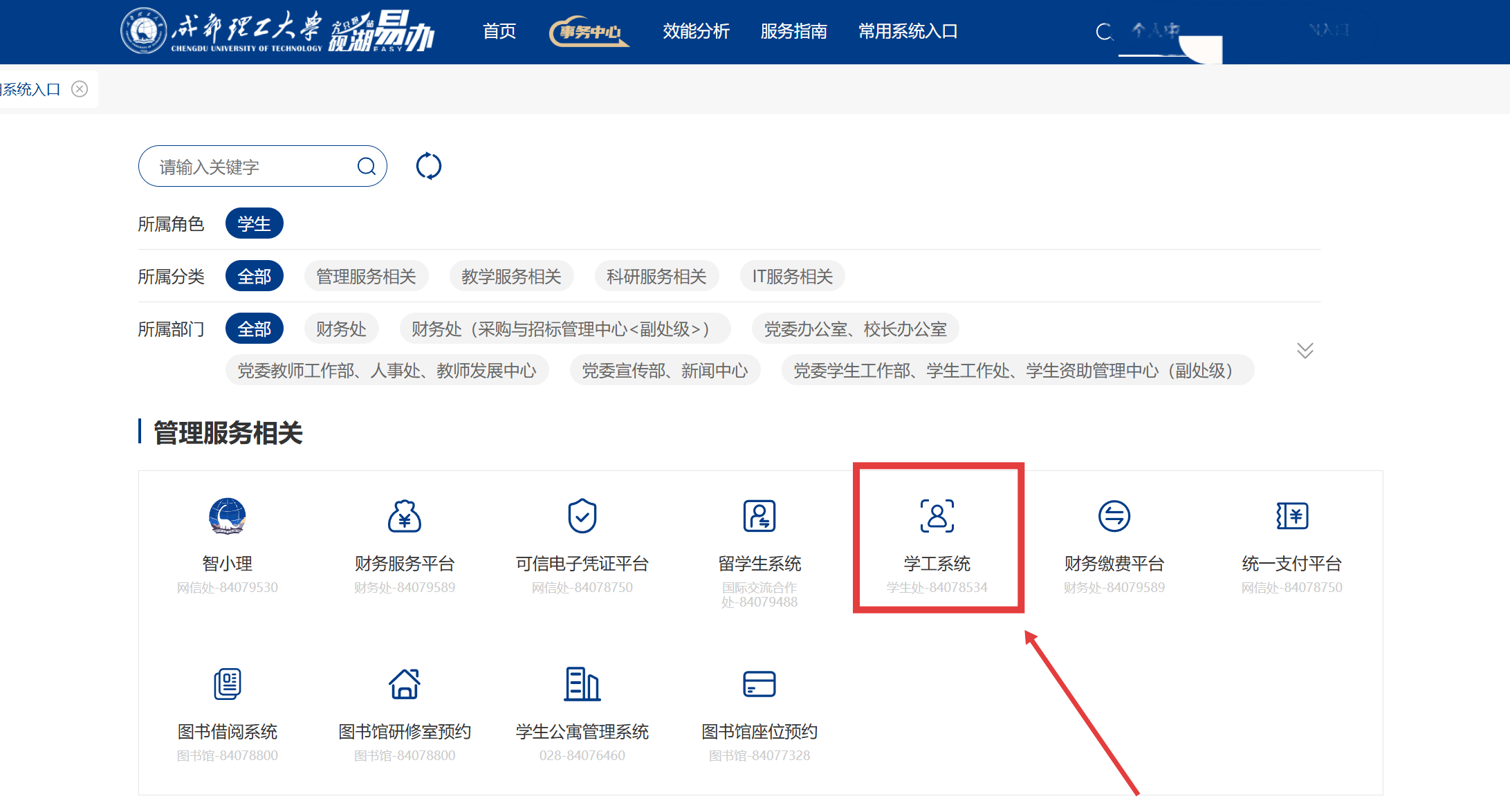
Task: Filter by 党委教师工作部、人事处 department
Action: click(x=387, y=370)
